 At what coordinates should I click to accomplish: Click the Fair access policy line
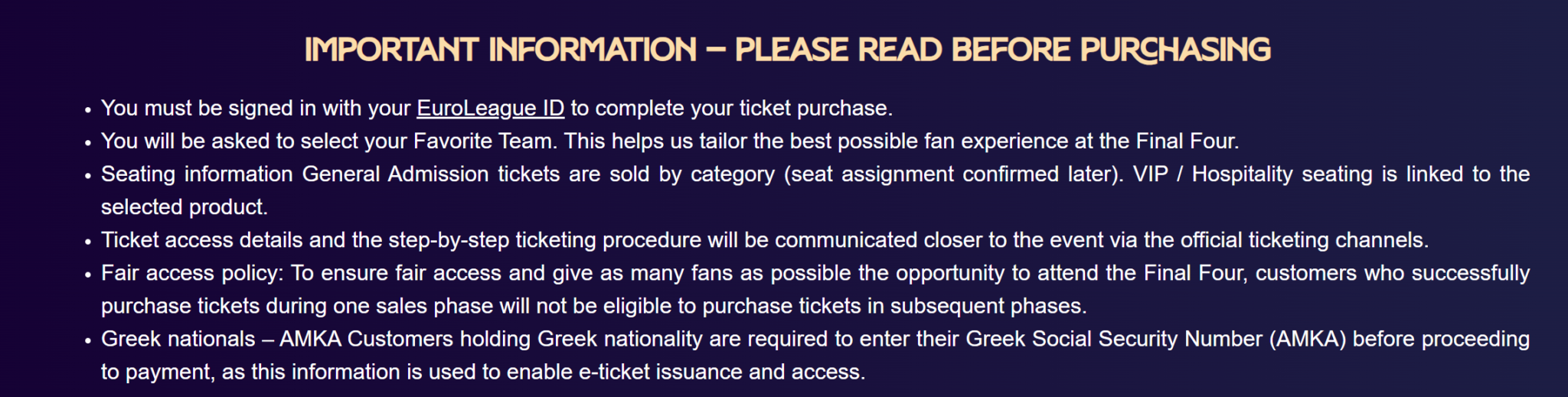coord(815,272)
